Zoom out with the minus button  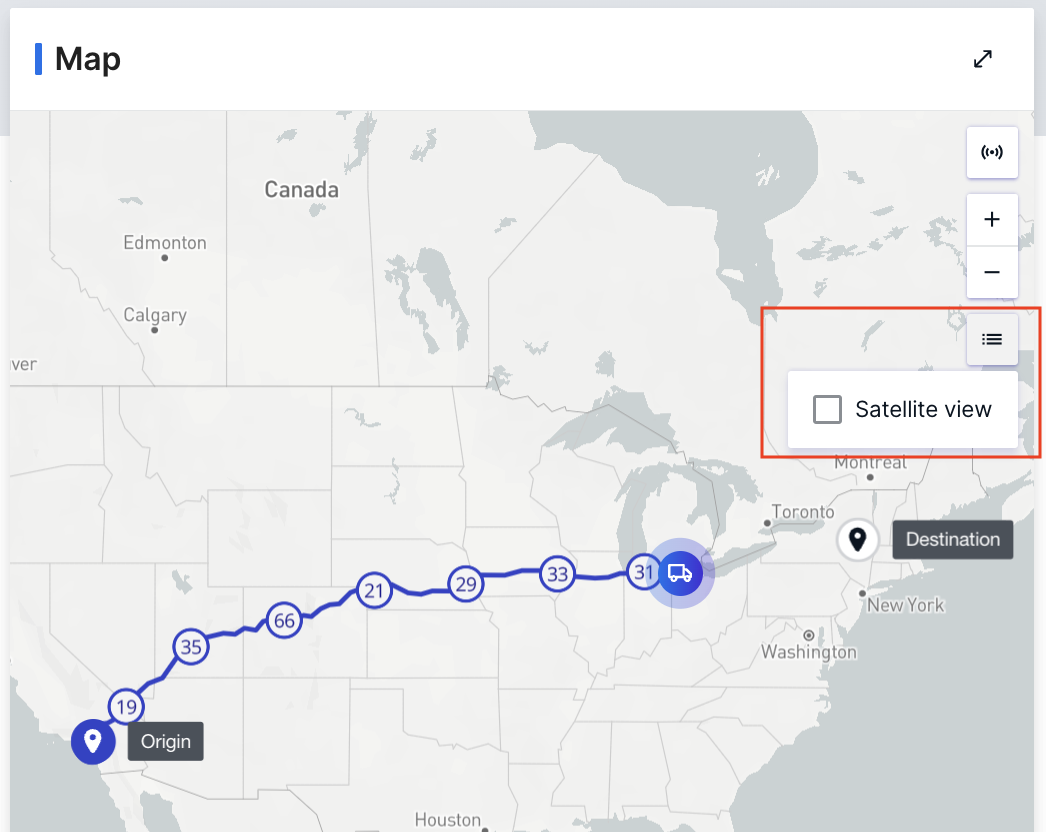tap(992, 272)
